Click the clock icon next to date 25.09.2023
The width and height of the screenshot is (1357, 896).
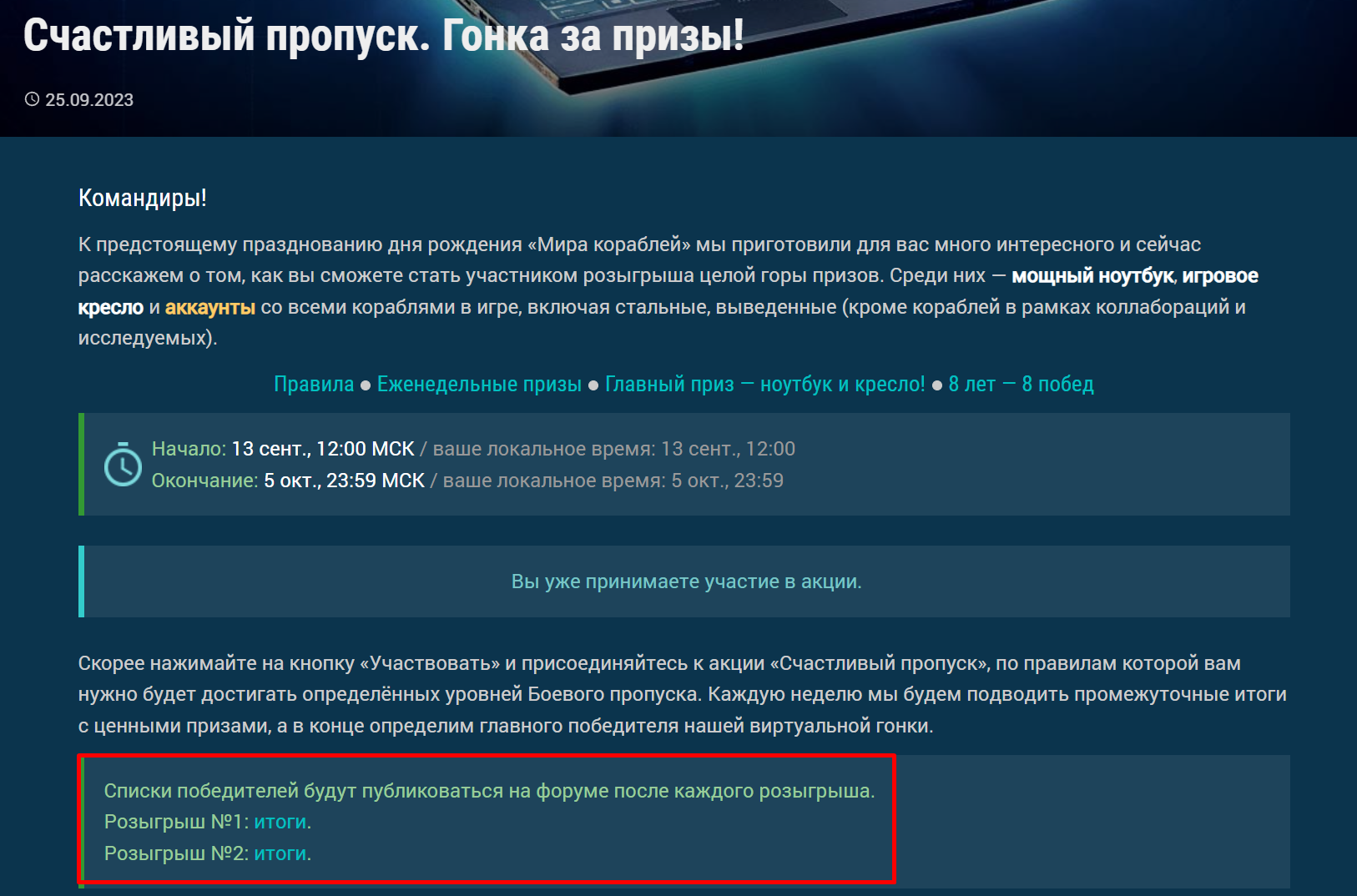pyautogui.click(x=32, y=99)
